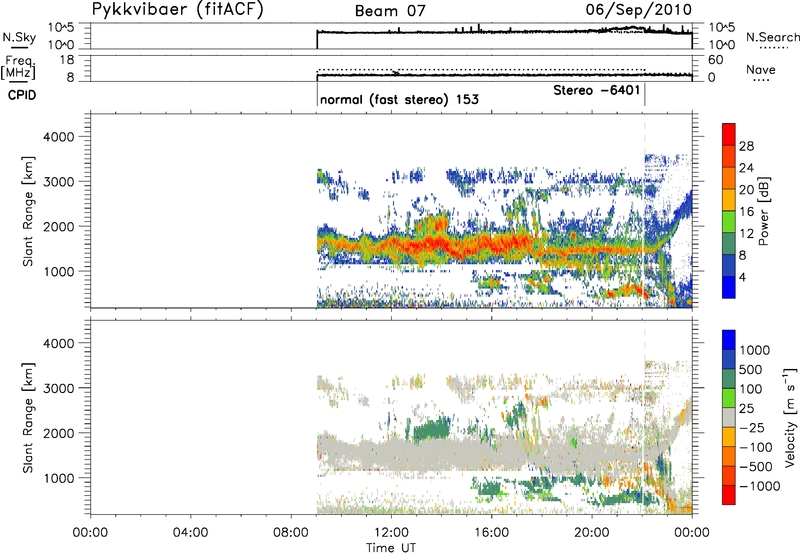Click the 16:00 time tick label
Viewport: 800px width, 554px height.
[491, 533]
